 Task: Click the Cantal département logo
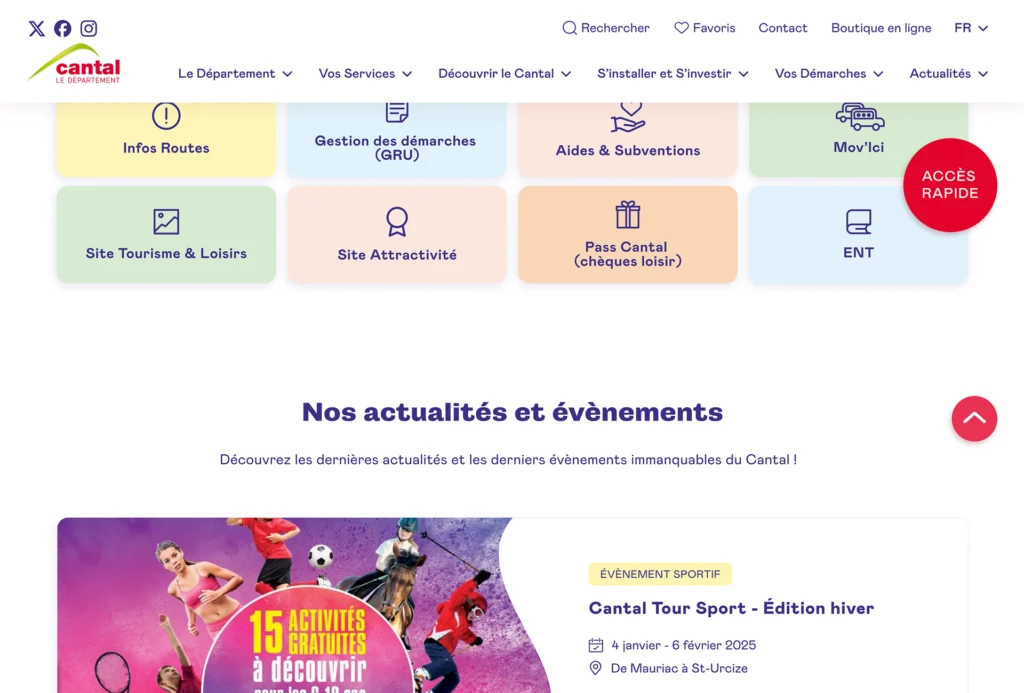[x=74, y=64]
